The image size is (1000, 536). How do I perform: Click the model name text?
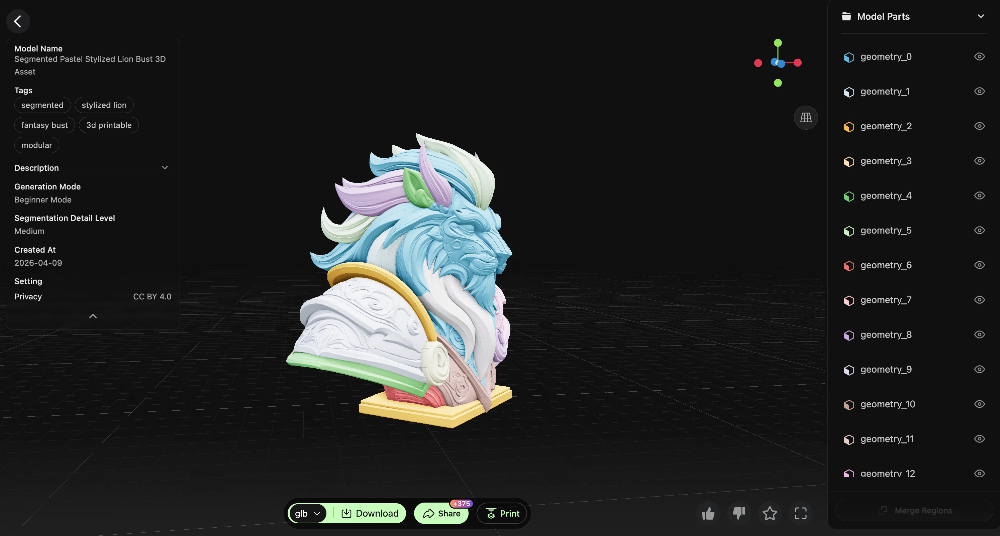point(90,65)
